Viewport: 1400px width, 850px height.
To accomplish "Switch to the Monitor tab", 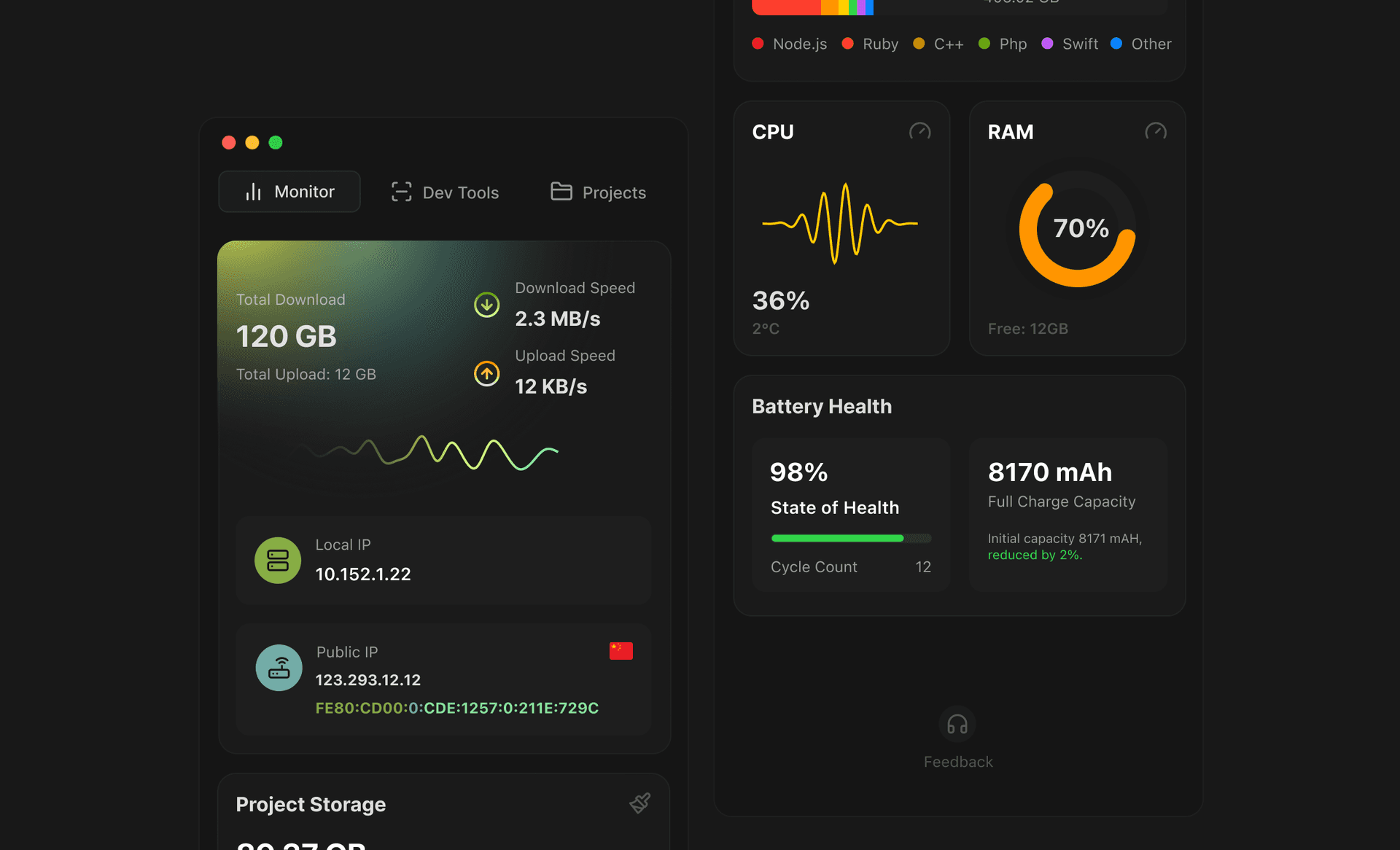I will pyautogui.click(x=289, y=192).
